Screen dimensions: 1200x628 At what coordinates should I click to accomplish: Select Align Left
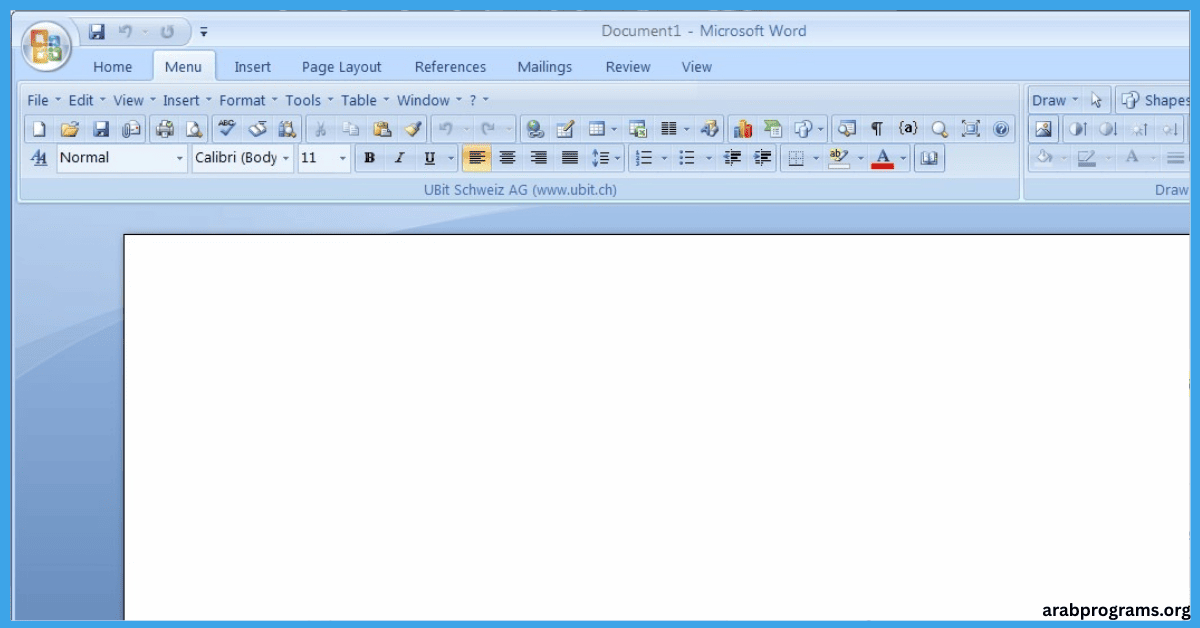click(x=477, y=158)
